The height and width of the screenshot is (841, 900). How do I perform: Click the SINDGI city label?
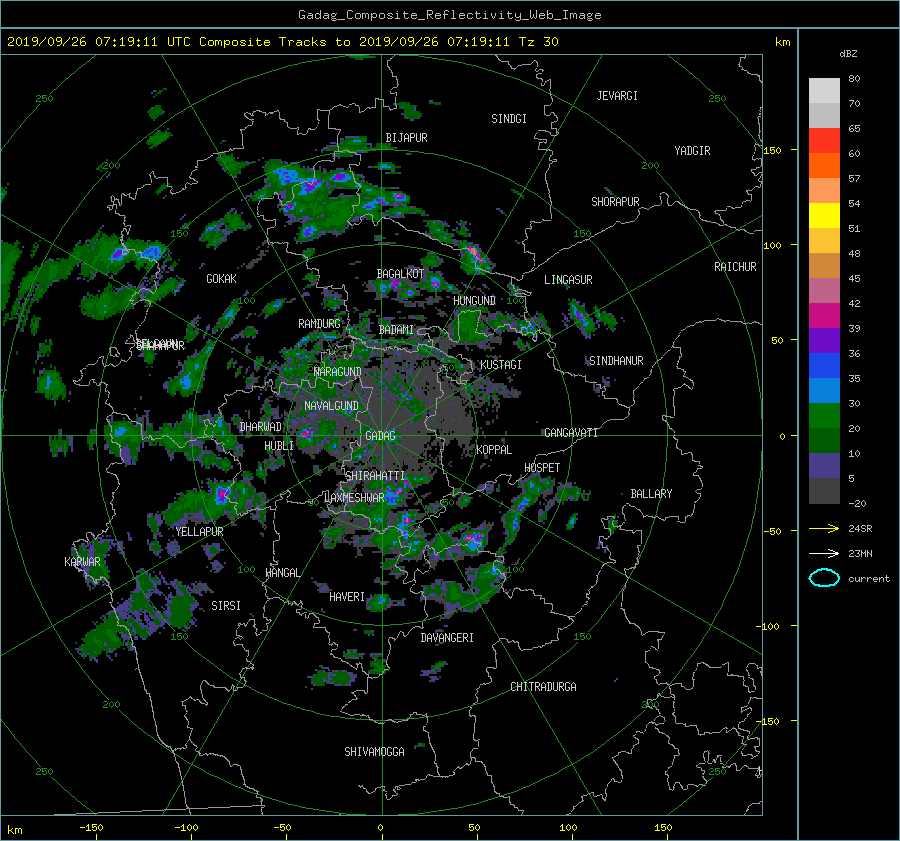pos(509,119)
